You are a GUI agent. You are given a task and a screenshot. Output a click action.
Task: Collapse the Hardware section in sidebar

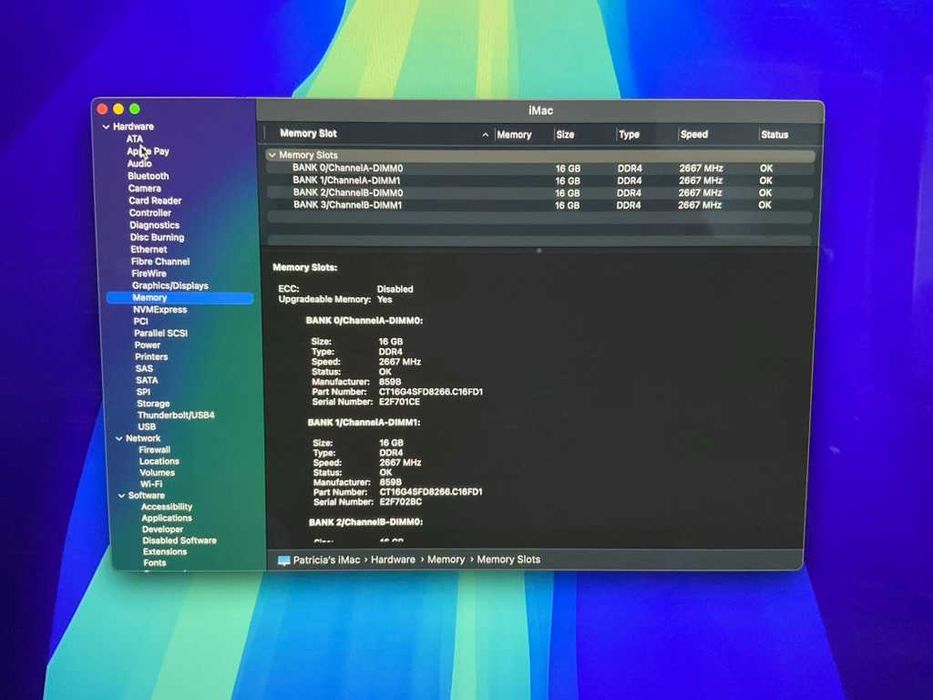[106, 127]
